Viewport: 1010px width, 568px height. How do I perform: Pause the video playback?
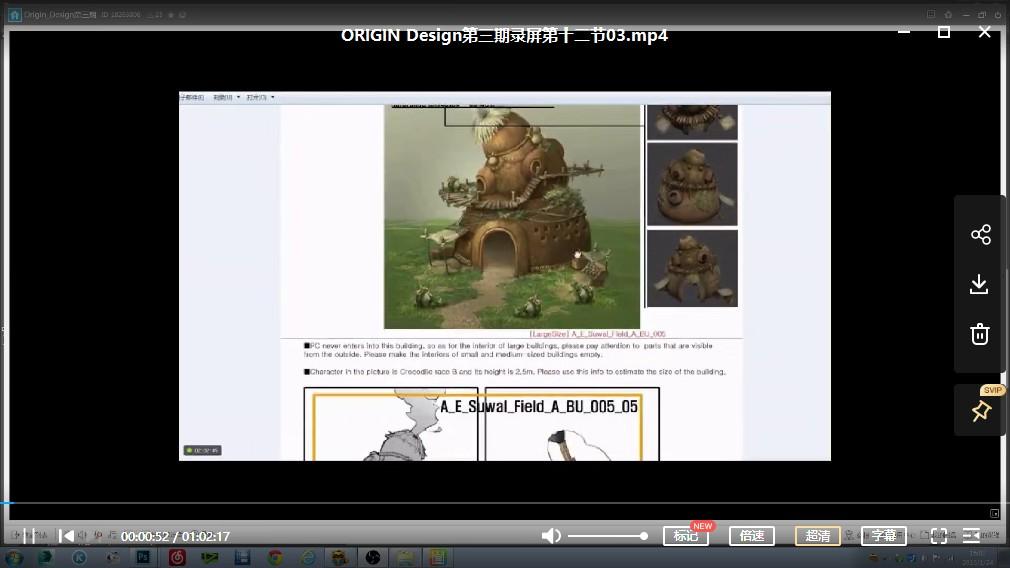click(x=28, y=535)
